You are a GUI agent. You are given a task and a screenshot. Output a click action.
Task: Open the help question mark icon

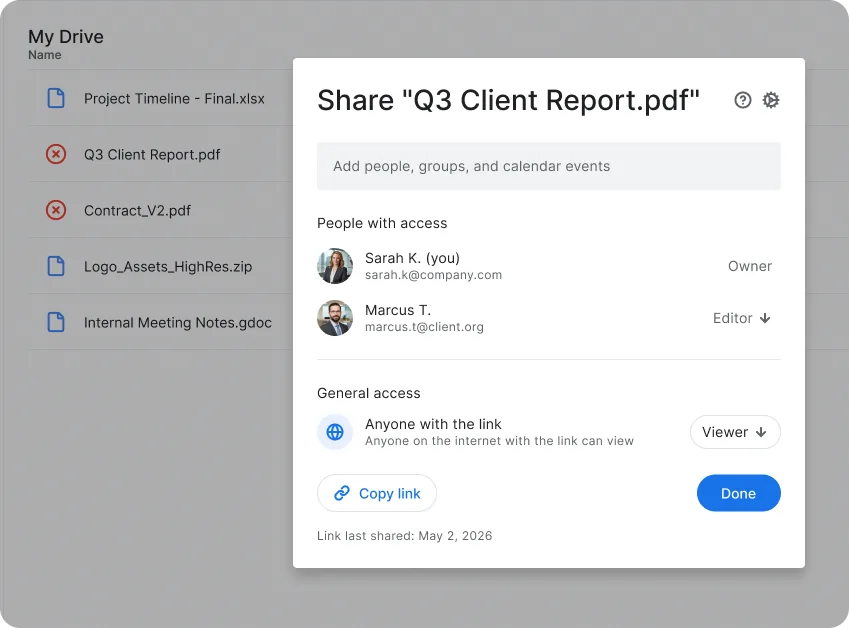point(742,100)
